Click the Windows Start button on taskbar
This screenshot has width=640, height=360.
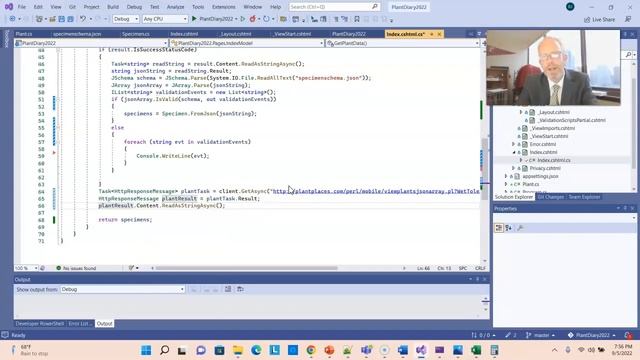[x=146, y=350]
